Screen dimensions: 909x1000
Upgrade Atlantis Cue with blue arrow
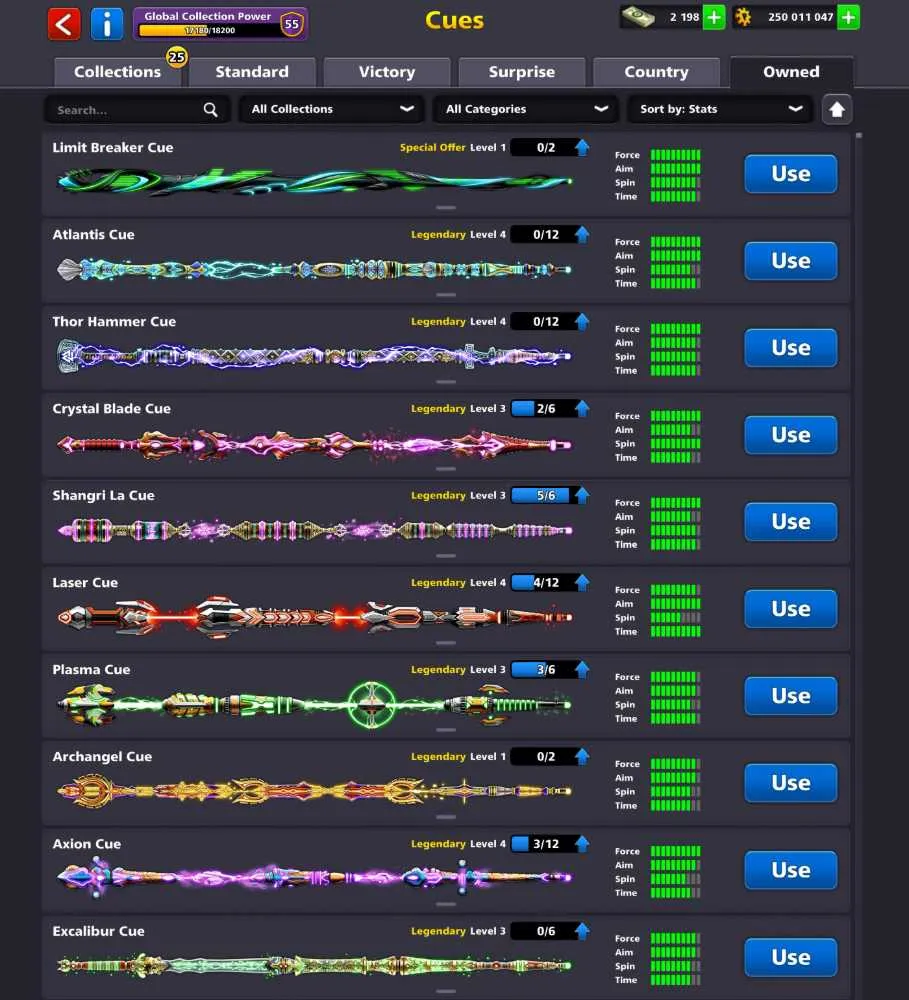pyautogui.click(x=582, y=234)
